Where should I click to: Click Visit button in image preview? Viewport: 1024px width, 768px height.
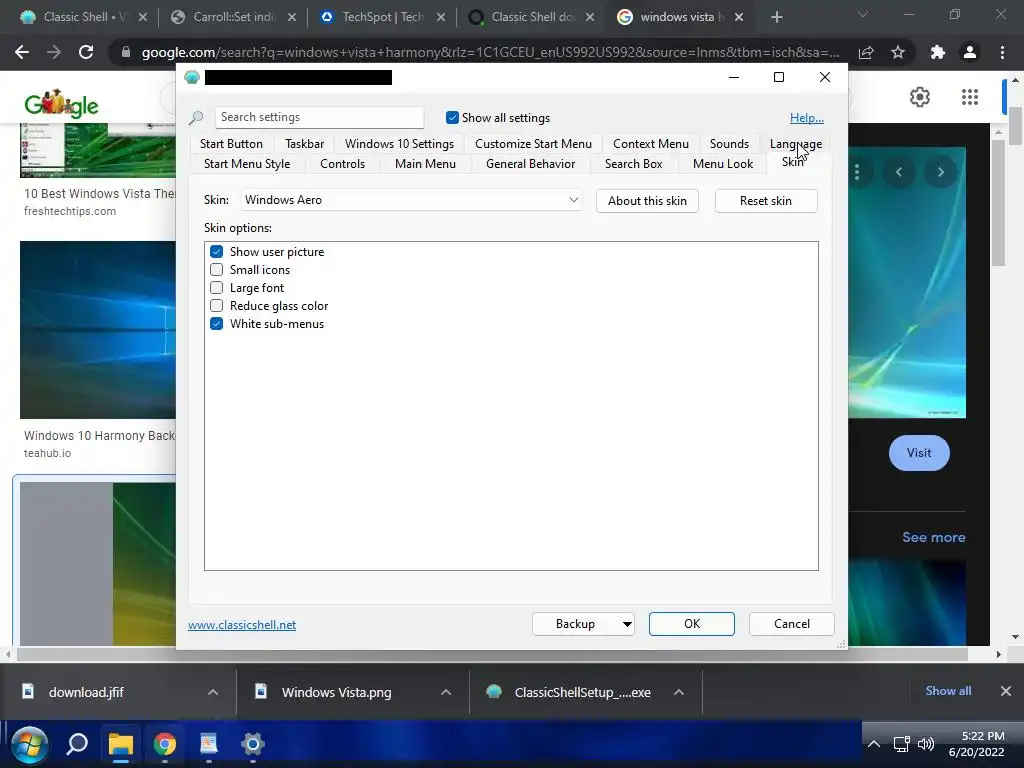(x=919, y=453)
